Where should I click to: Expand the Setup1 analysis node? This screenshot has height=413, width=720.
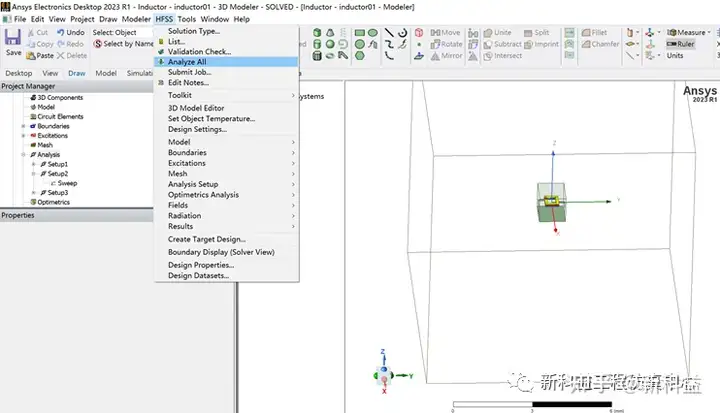point(34,164)
